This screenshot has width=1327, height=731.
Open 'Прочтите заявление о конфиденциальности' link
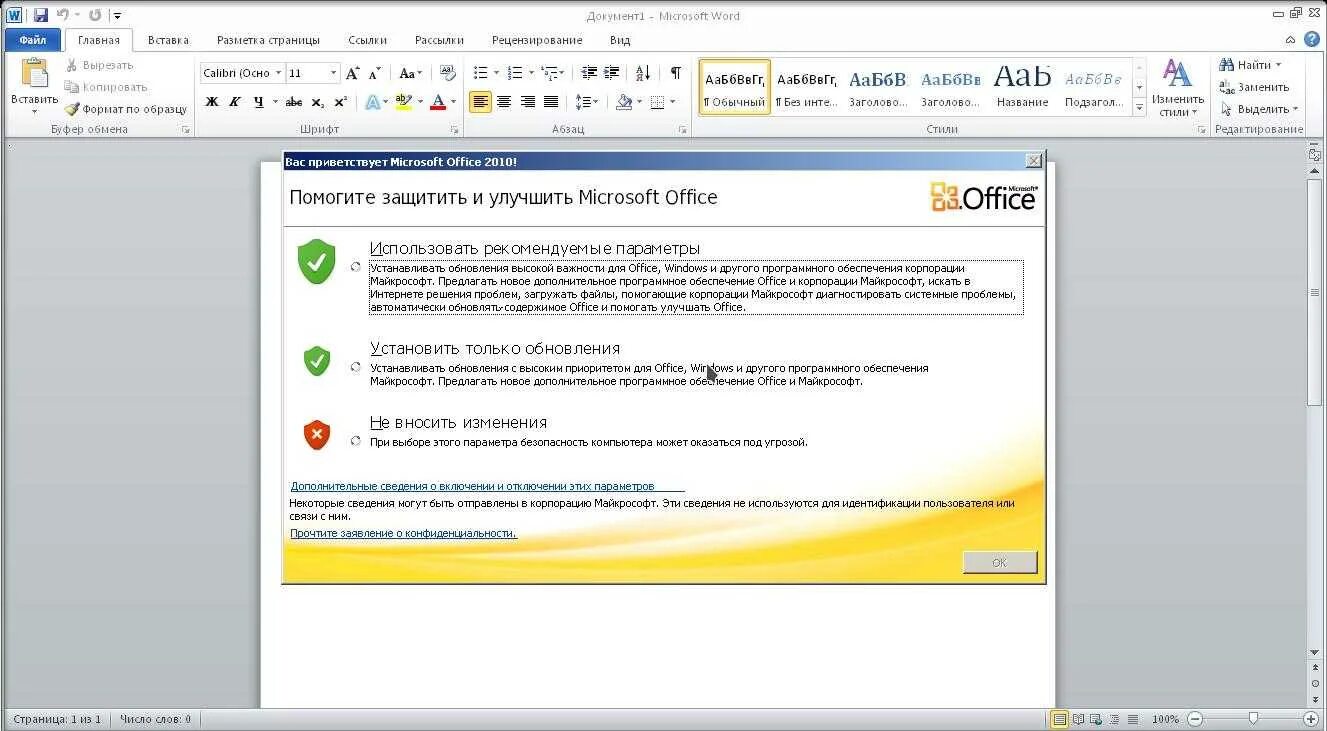403,533
